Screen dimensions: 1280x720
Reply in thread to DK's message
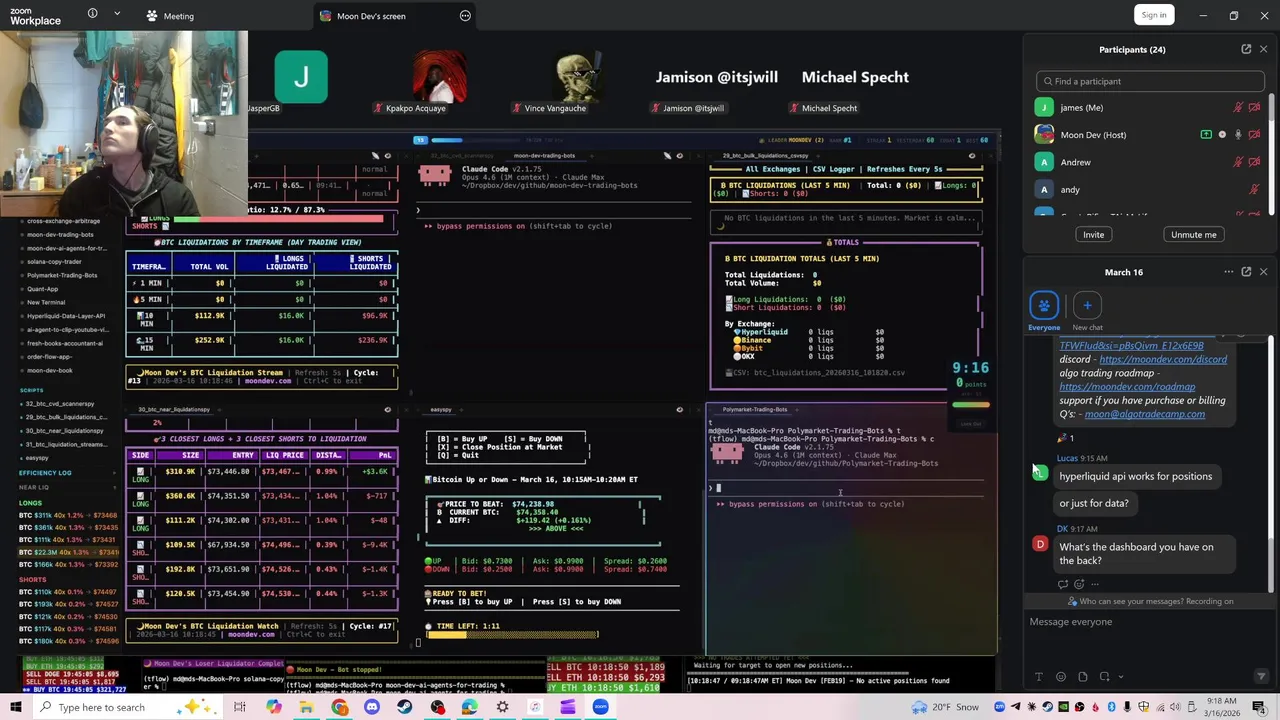(1063, 584)
